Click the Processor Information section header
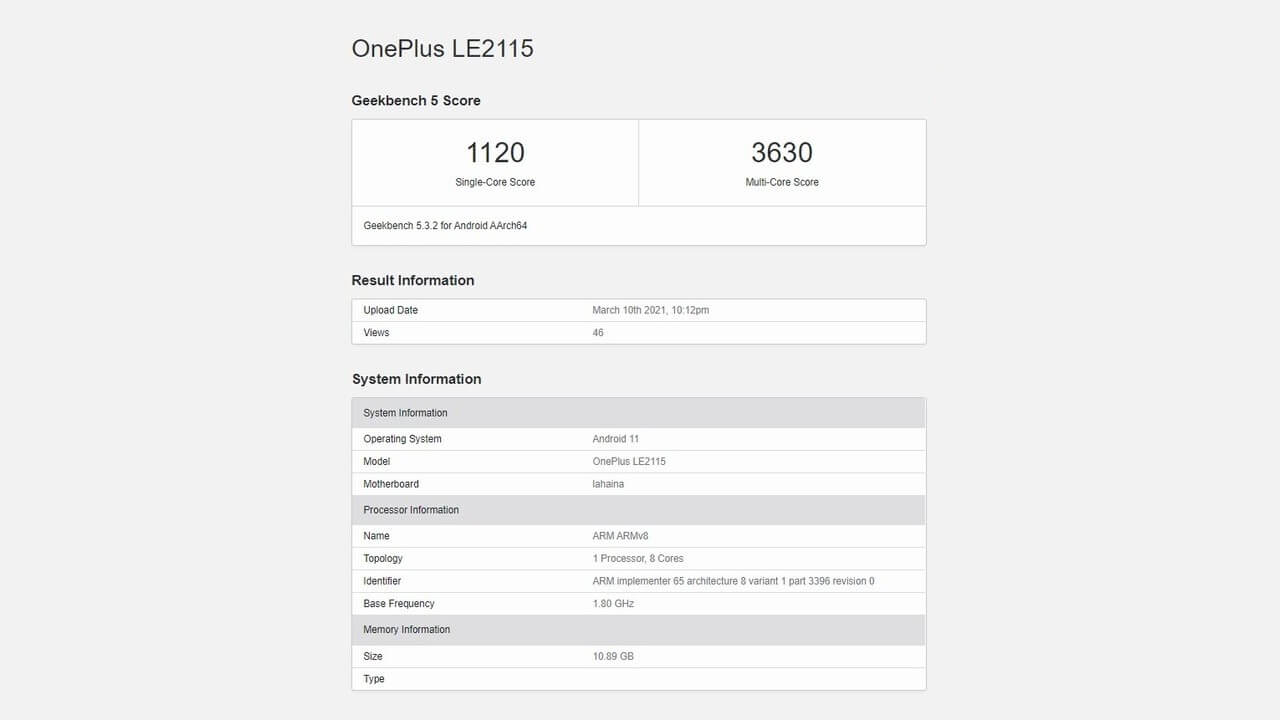This screenshot has width=1280, height=720. tap(411, 510)
